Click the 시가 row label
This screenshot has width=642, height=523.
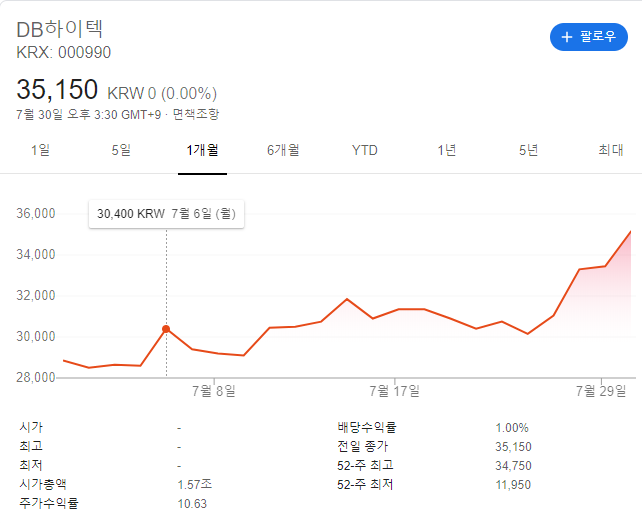tap(31, 427)
